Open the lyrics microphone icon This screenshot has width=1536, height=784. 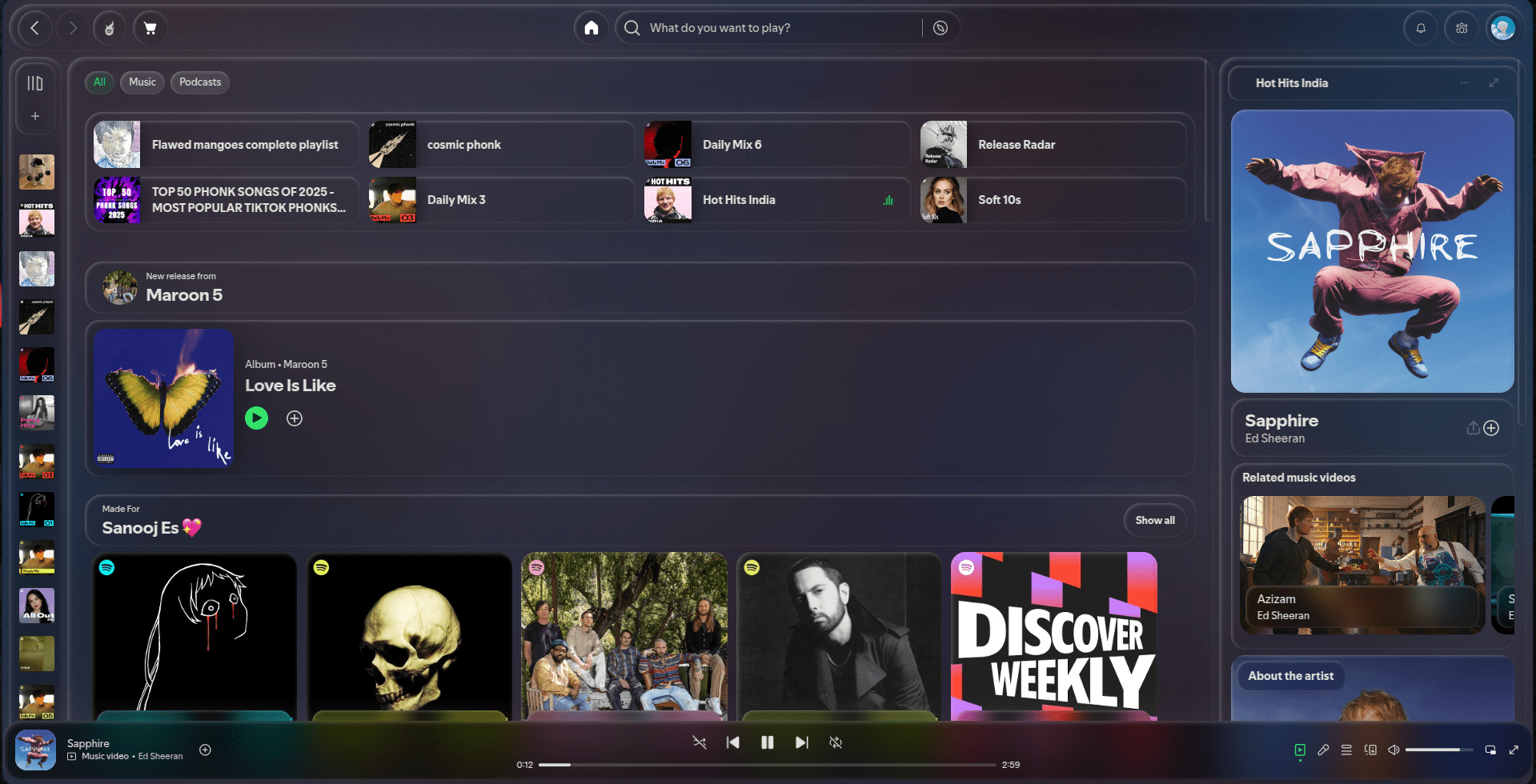pos(1324,750)
